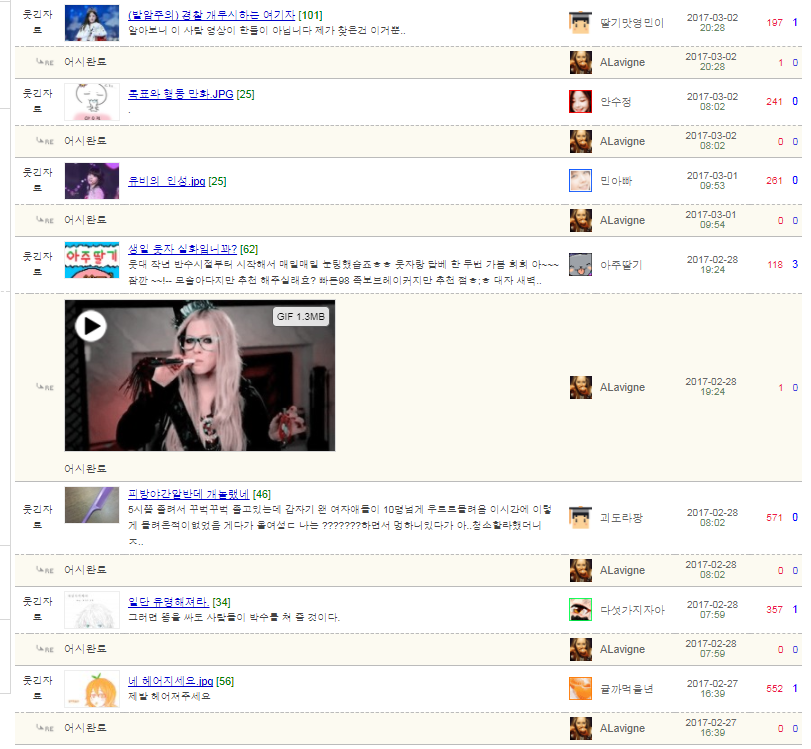Viewport: 811px width, 749px height.
Task: Open the post title with [34] comments
Action: pyautogui.click(x=168, y=602)
